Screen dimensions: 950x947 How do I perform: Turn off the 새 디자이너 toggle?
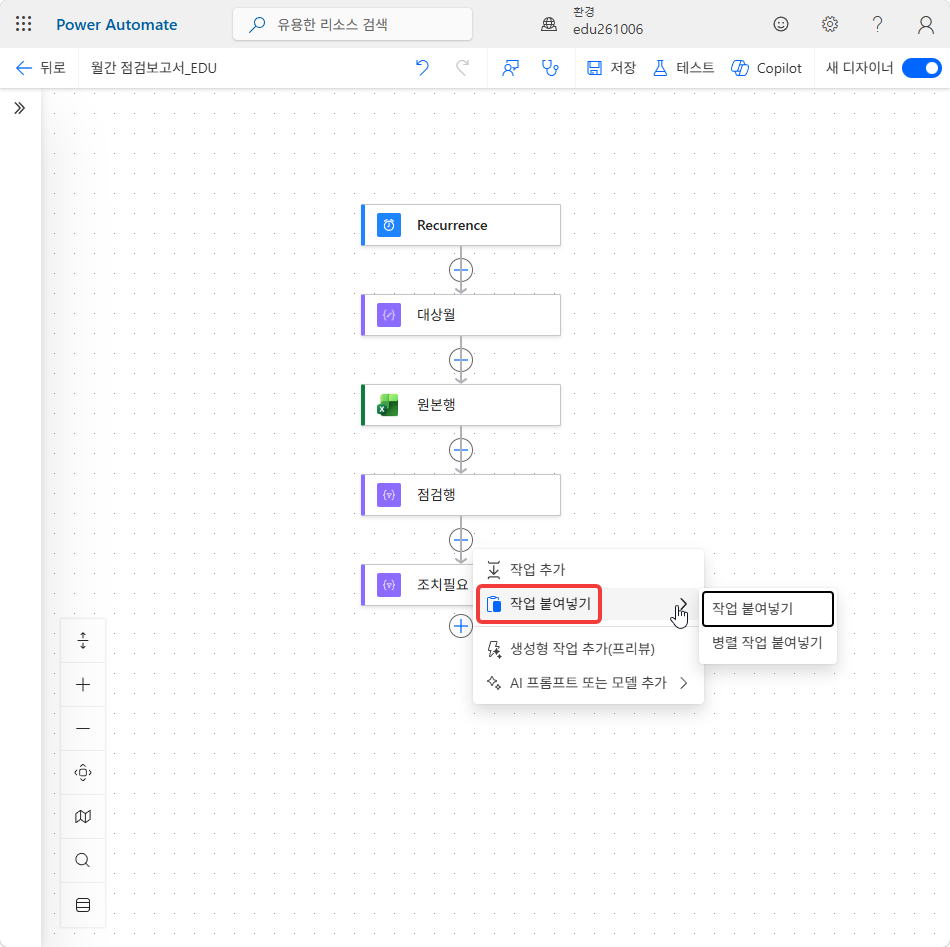(x=922, y=68)
